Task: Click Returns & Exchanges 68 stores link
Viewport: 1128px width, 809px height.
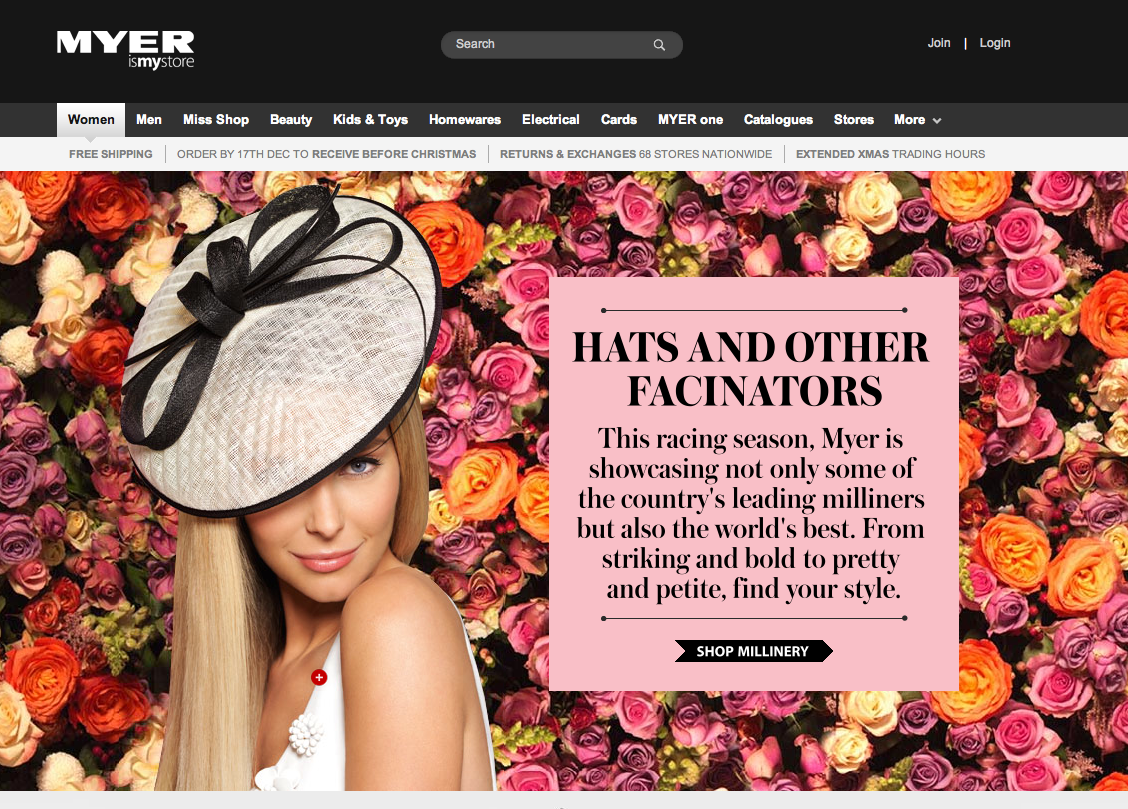Action: [636, 154]
